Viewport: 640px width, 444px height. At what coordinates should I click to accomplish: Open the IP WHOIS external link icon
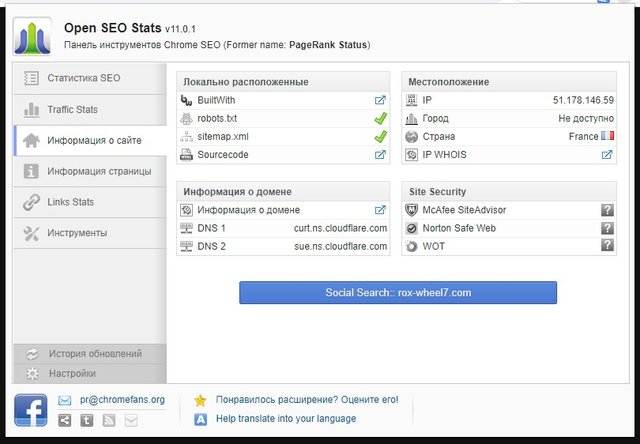[607, 155]
